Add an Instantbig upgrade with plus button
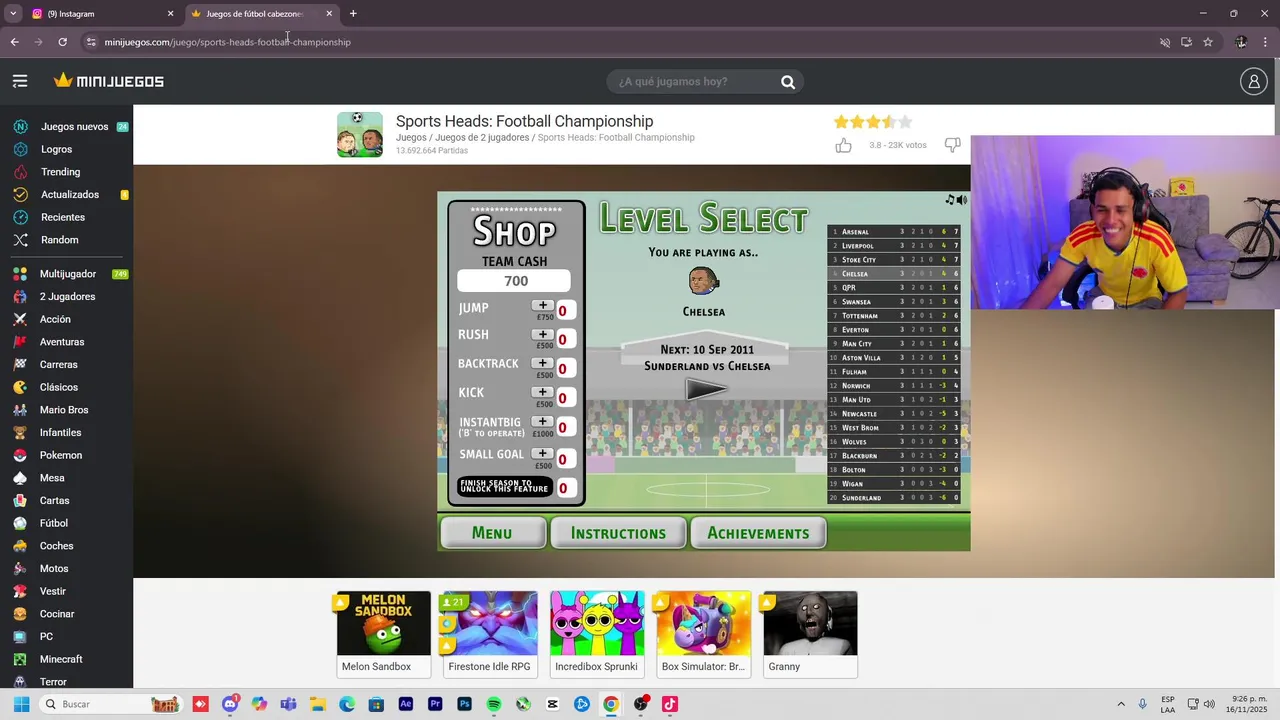 (x=543, y=422)
